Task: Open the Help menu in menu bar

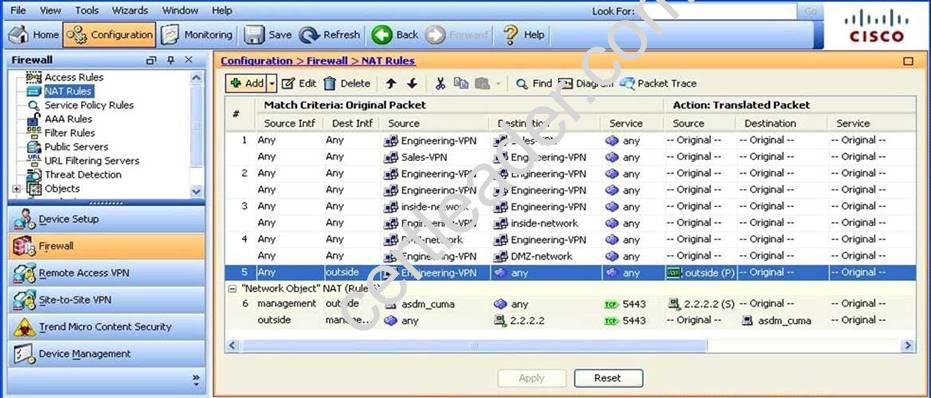Action: click(222, 10)
